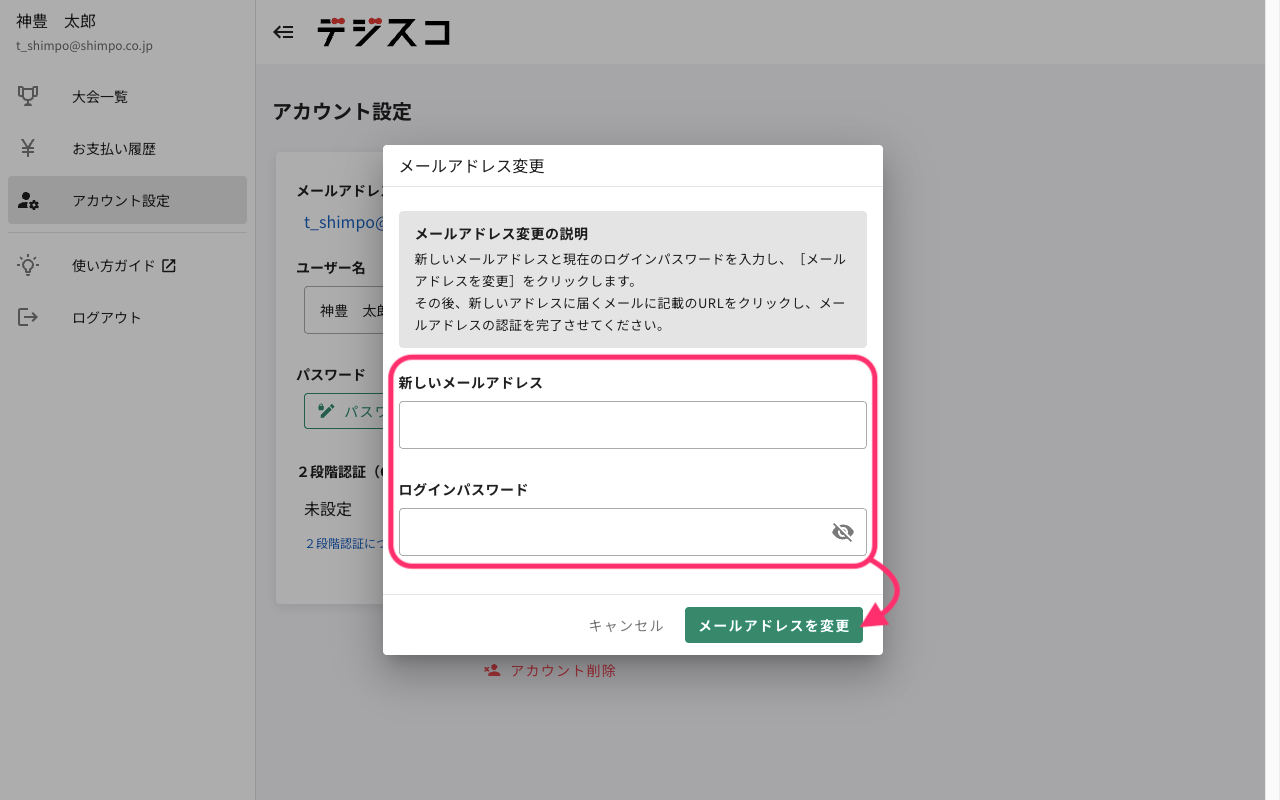Click the yen icon for お支払い履歴
Image resolution: width=1280 pixels, height=800 pixels.
29,148
